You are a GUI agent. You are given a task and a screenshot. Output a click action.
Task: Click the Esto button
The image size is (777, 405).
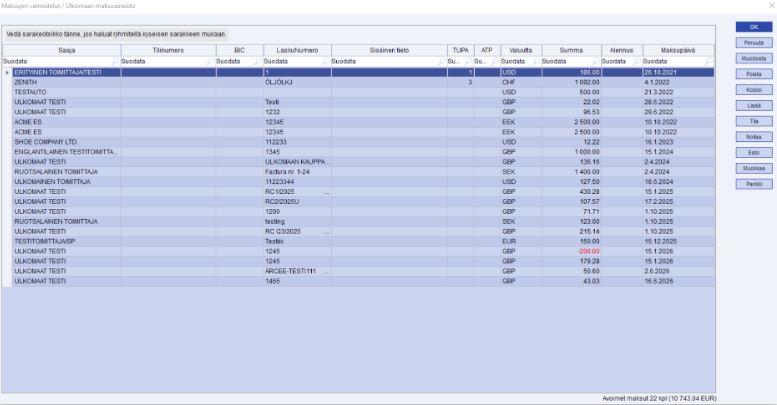coord(754,153)
